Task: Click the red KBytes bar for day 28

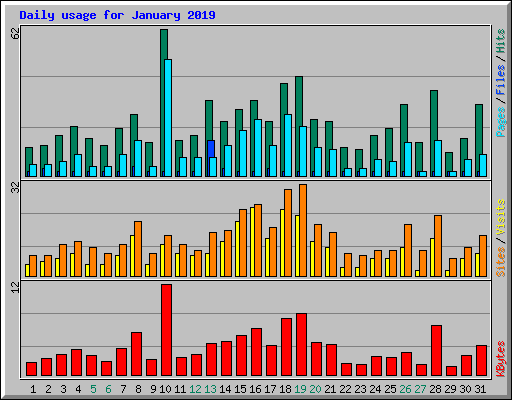Action: click(x=436, y=351)
